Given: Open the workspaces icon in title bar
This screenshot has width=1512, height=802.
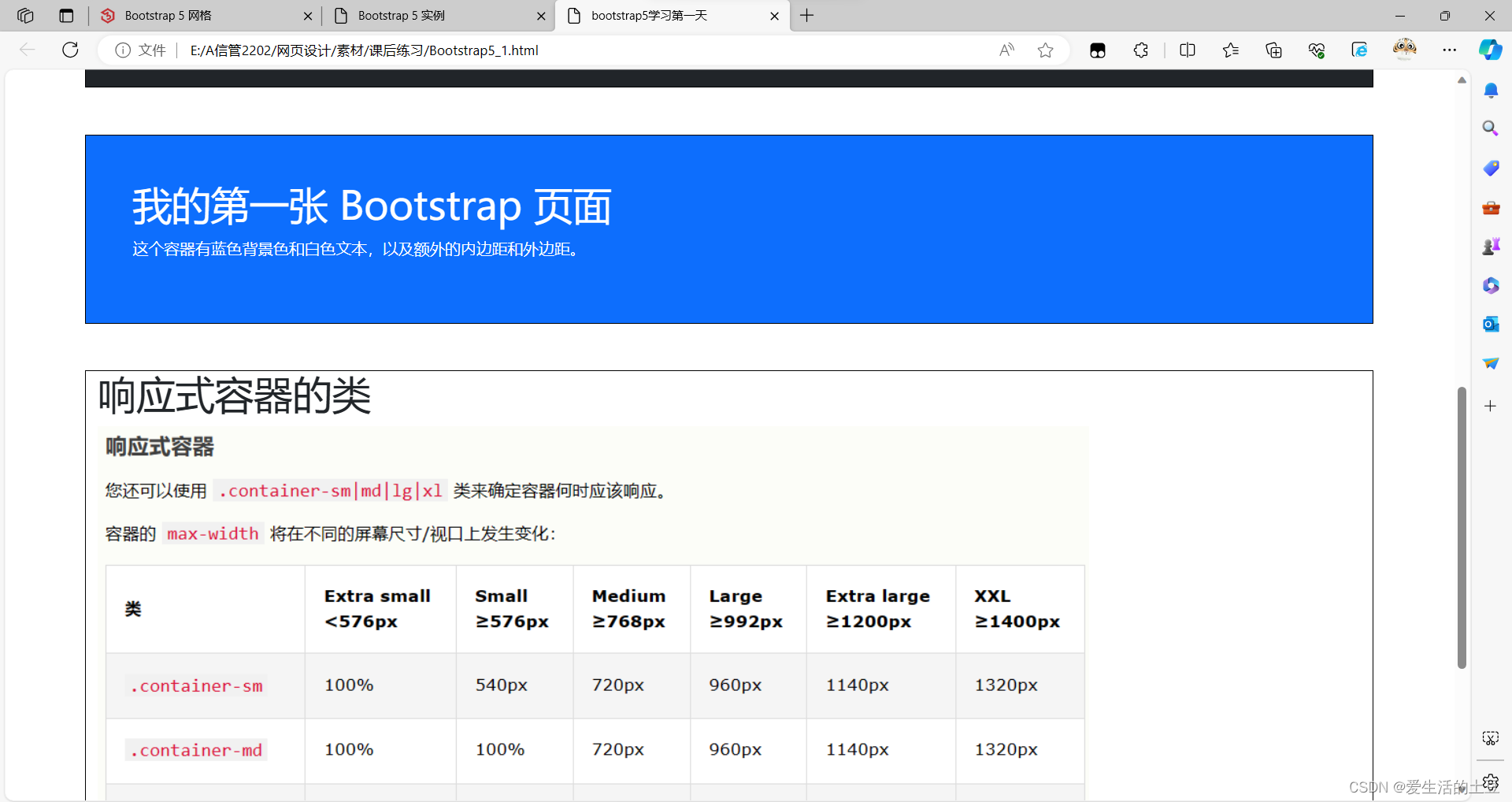Looking at the screenshot, I should coord(25,16).
